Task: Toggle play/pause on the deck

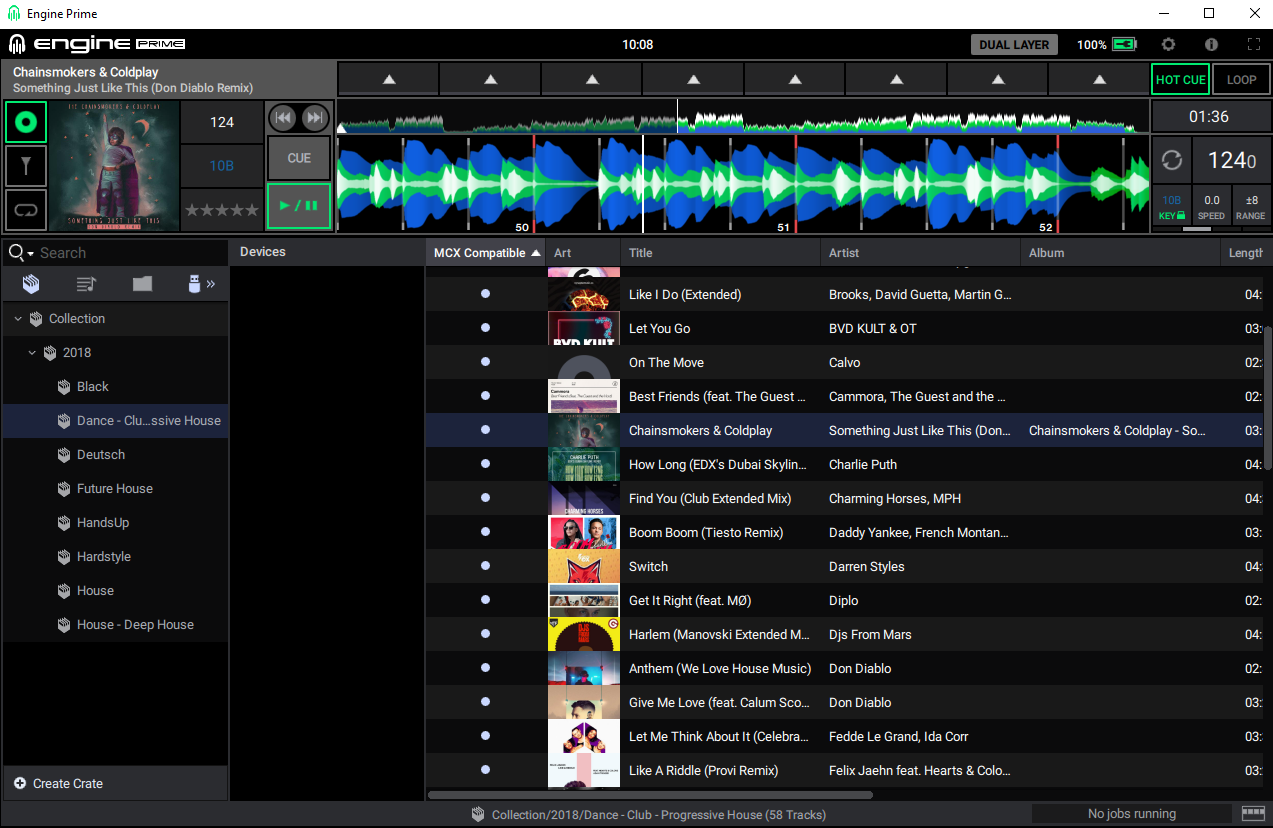Action: click(299, 206)
